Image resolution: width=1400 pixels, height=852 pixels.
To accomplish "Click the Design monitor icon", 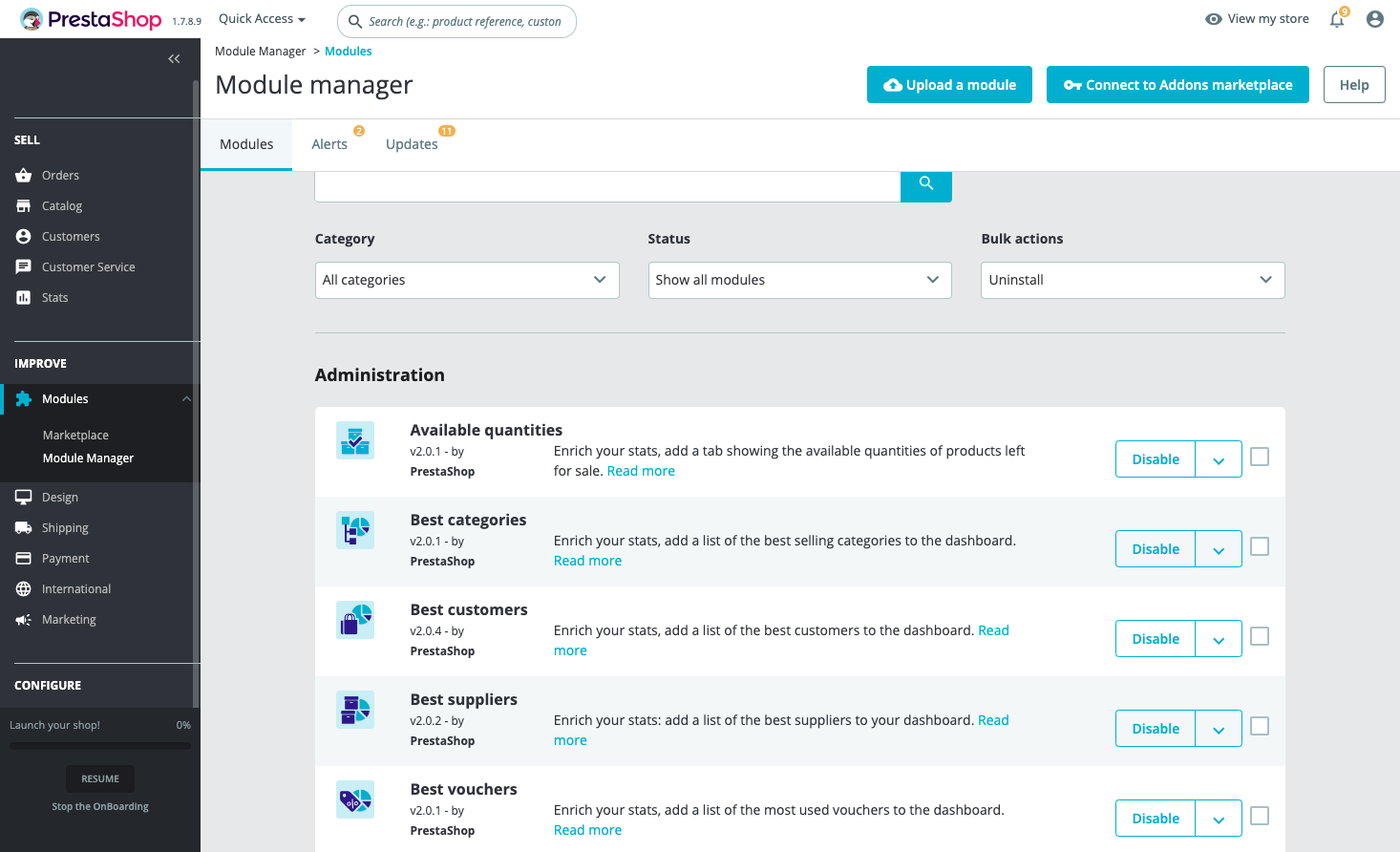I will point(24,498).
